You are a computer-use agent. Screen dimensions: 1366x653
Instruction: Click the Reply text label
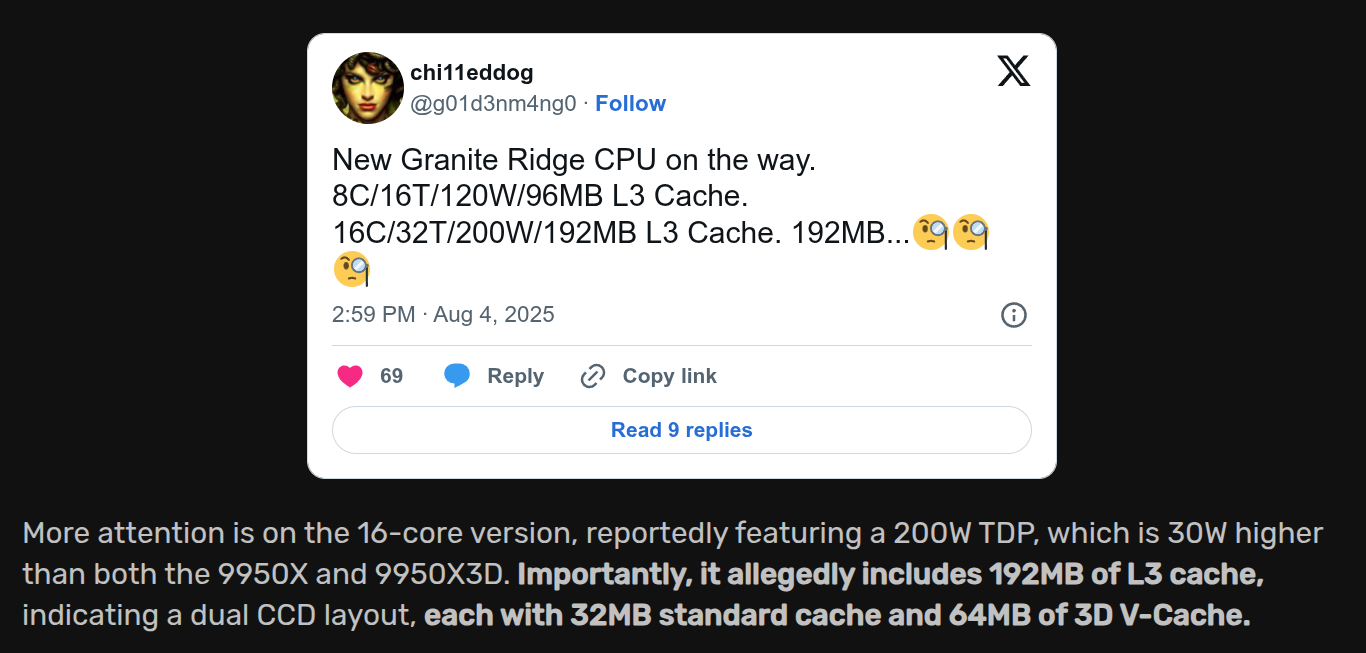click(x=515, y=376)
